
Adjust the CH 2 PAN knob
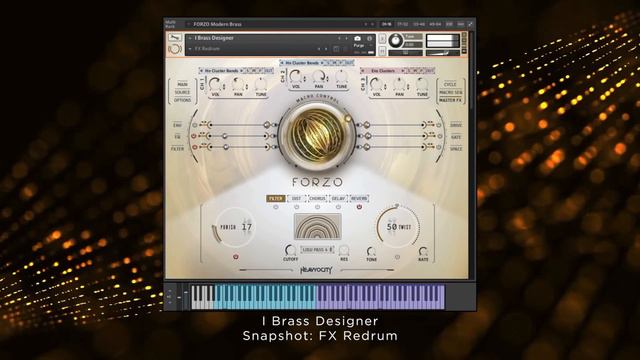(x=319, y=76)
